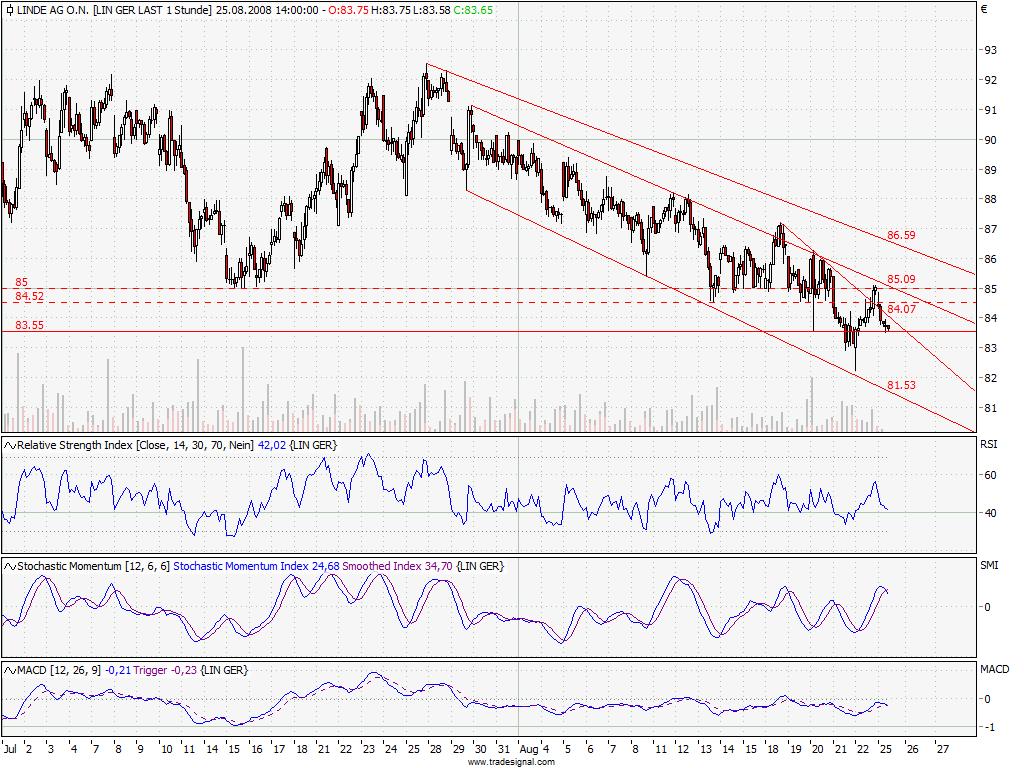Click the RSI axis label on right
Screen dimensions: 1024x768
point(989,443)
